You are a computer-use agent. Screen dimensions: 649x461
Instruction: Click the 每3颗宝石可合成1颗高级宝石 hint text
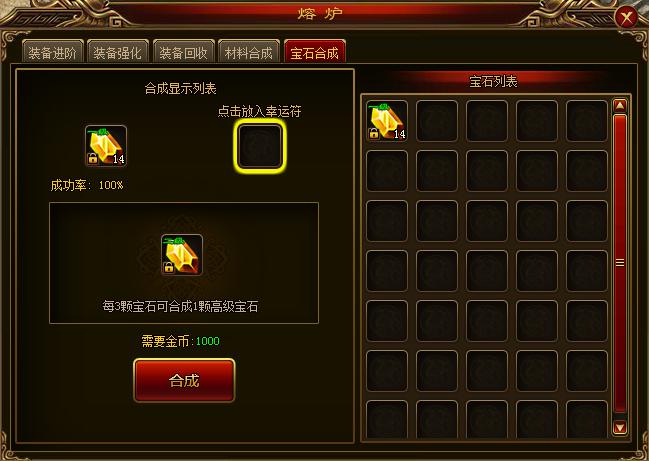pos(180,307)
